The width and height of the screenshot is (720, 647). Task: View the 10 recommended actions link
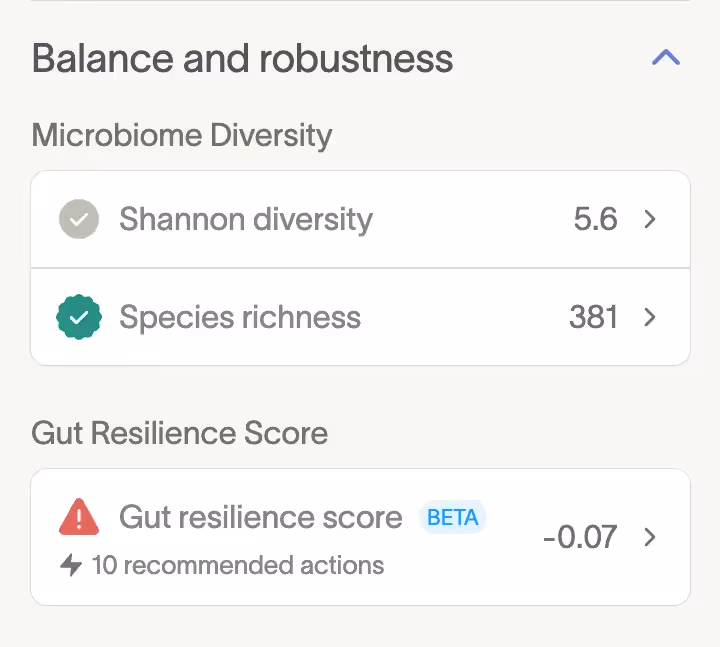pos(238,565)
